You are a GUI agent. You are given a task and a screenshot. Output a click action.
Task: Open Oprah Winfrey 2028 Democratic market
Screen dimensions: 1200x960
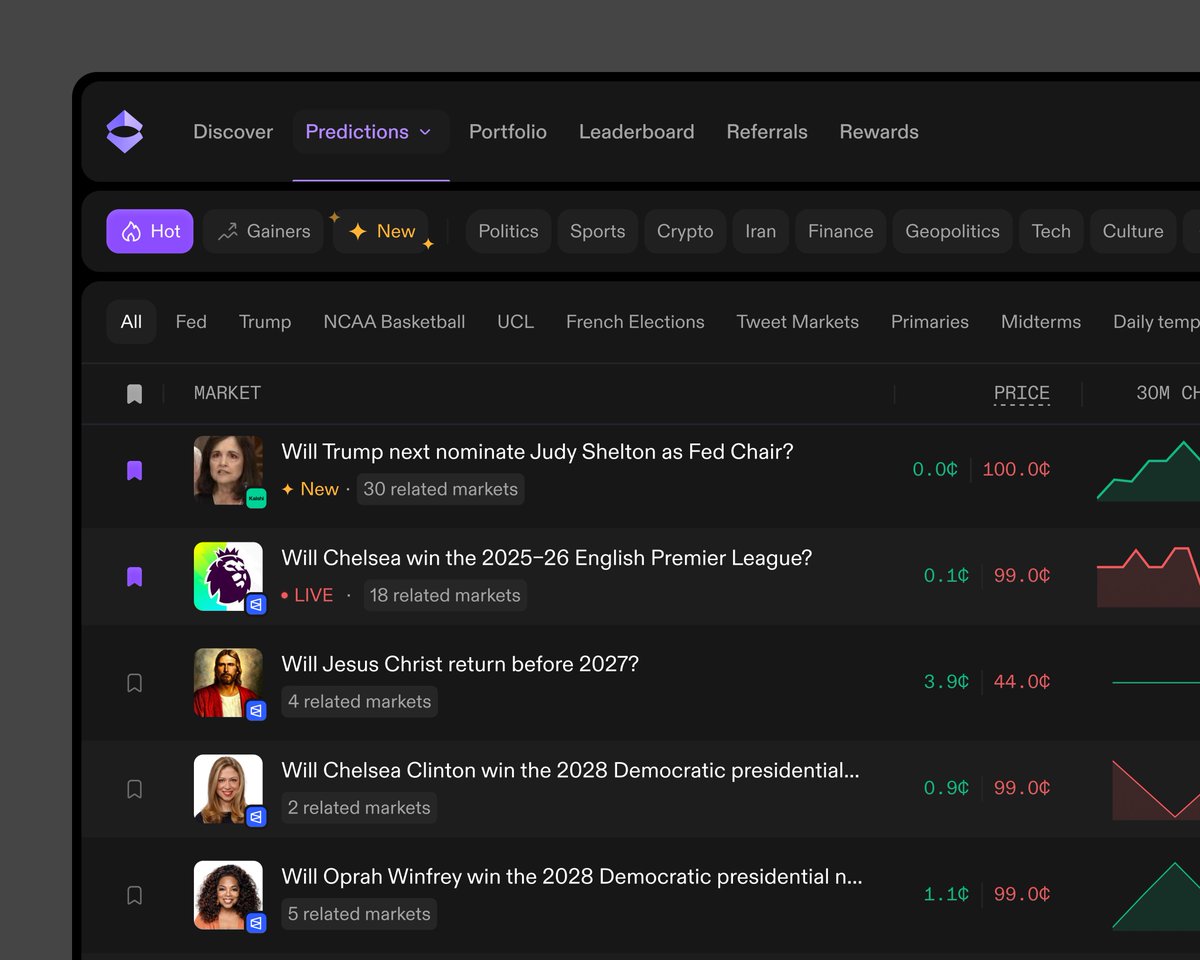pos(572,877)
